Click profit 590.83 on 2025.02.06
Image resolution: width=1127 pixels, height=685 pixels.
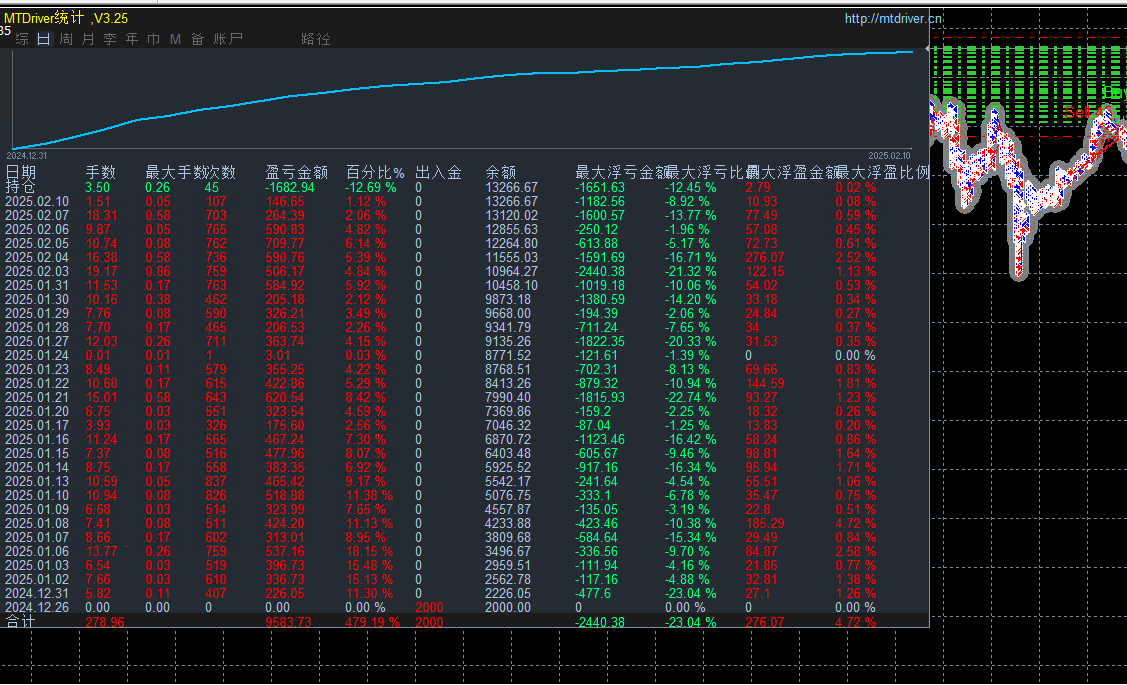[285, 229]
